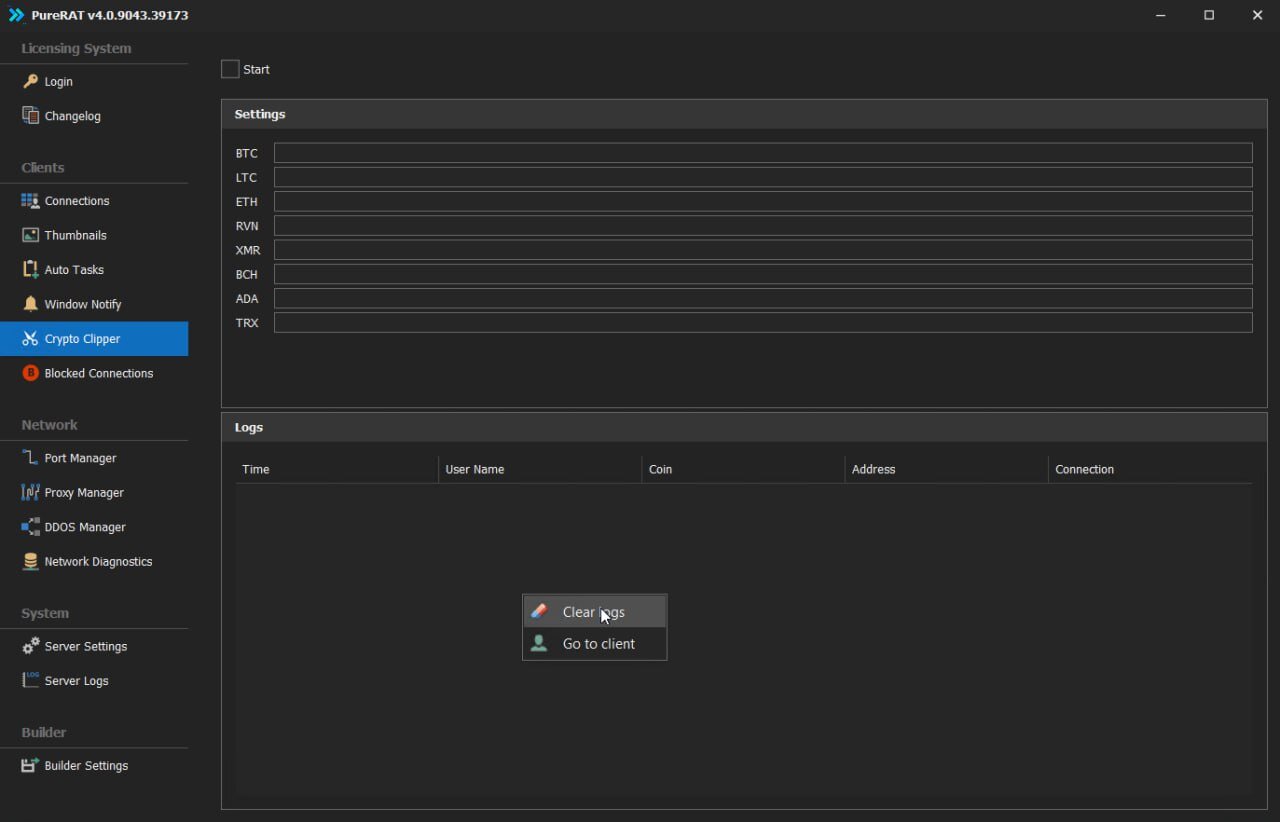
Task: Open the Auto Tasks clipboard icon
Action: [x=30, y=270]
